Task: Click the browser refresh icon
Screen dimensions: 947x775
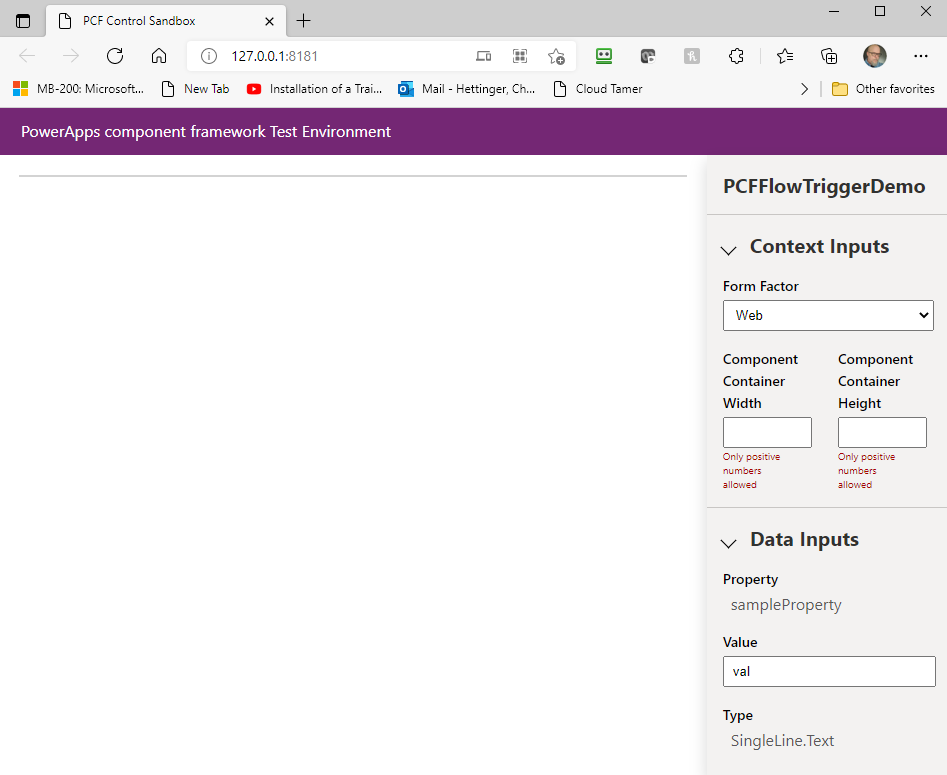Action: click(115, 56)
